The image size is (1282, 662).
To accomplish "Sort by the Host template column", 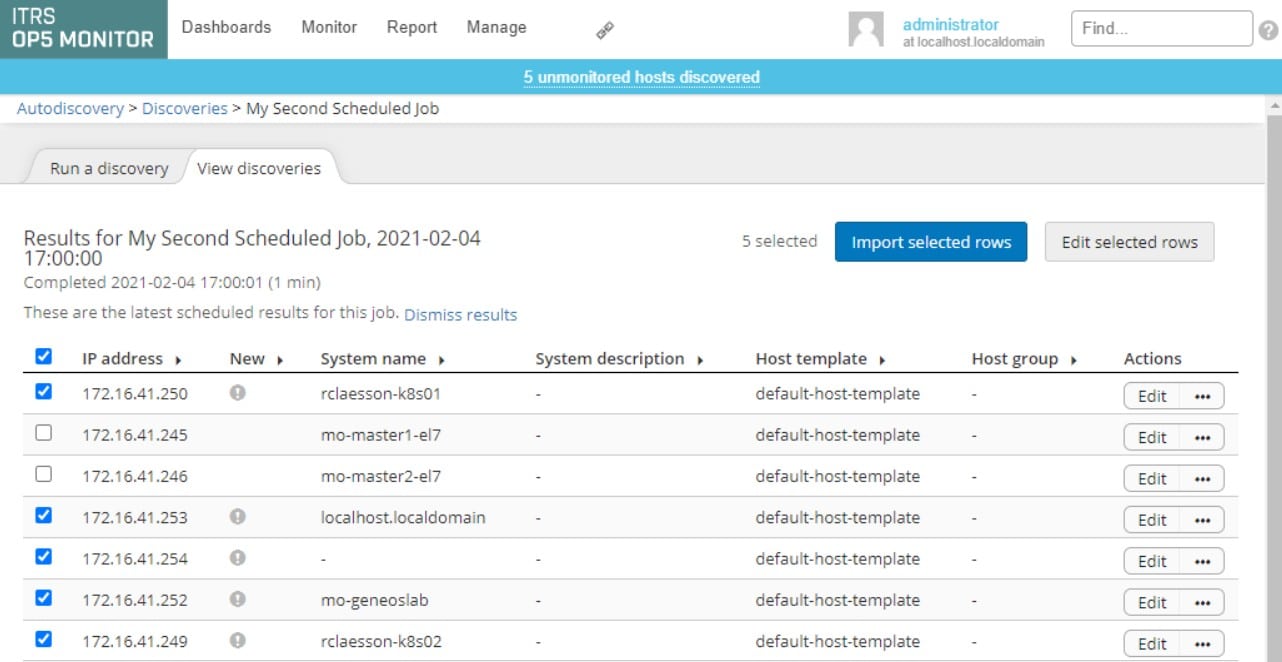I will pyautogui.click(x=821, y=359).
